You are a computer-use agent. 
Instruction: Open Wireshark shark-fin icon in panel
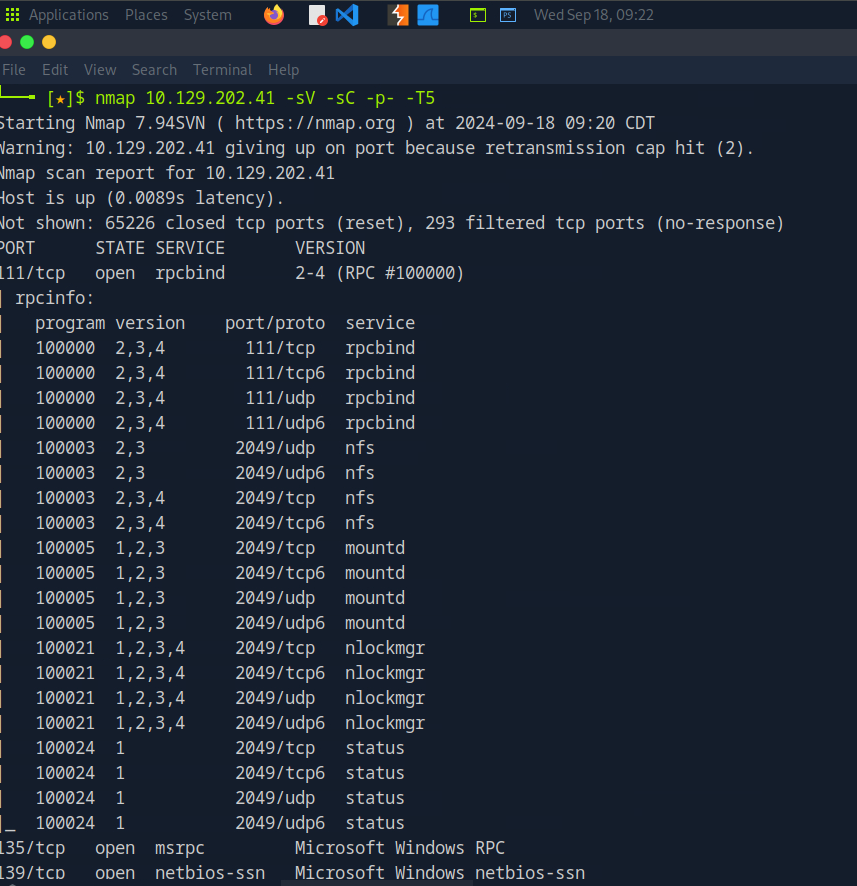(x=428, y=15)
